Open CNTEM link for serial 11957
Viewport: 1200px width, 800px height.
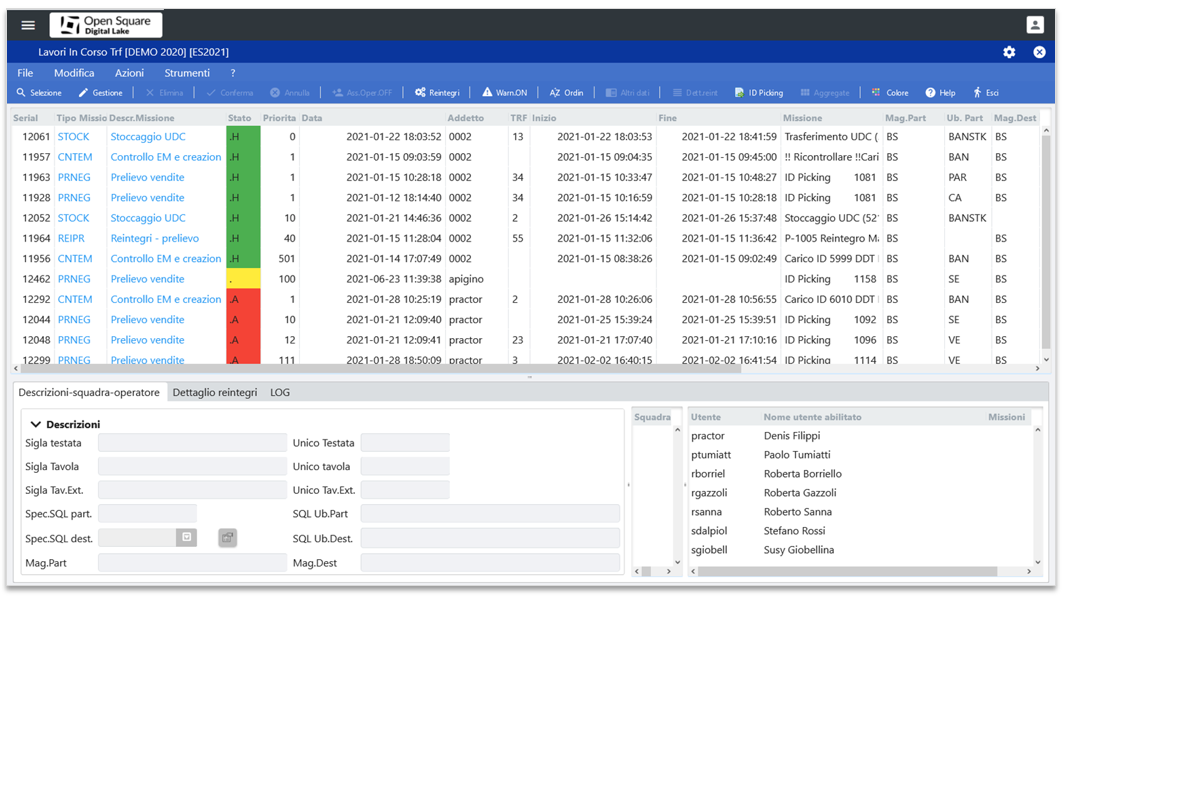pos(75,157)
